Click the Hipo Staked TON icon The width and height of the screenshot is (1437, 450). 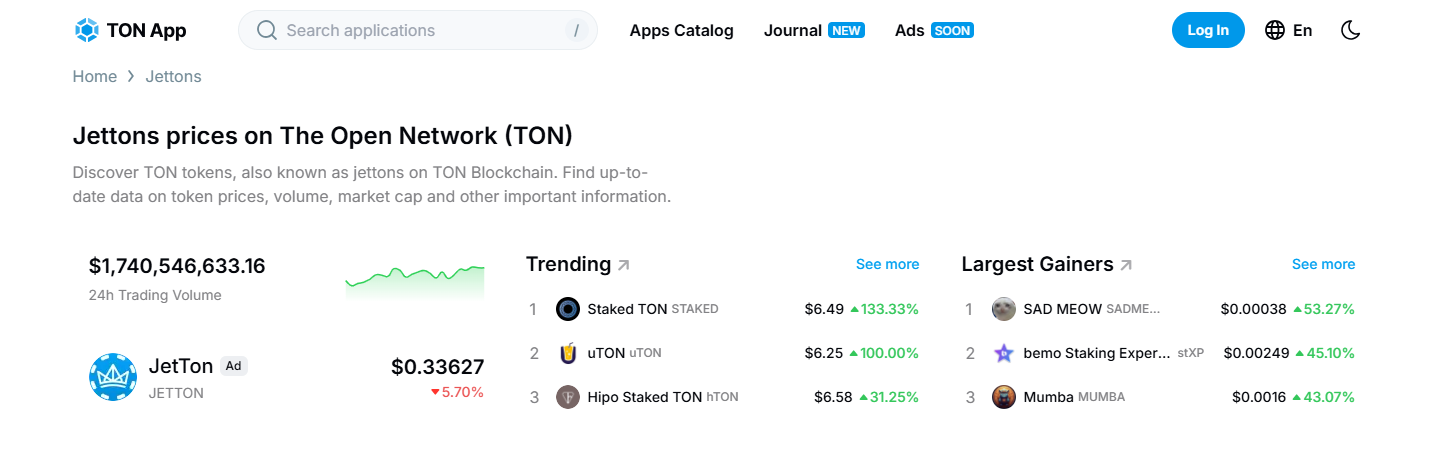(x=568, y=397)
